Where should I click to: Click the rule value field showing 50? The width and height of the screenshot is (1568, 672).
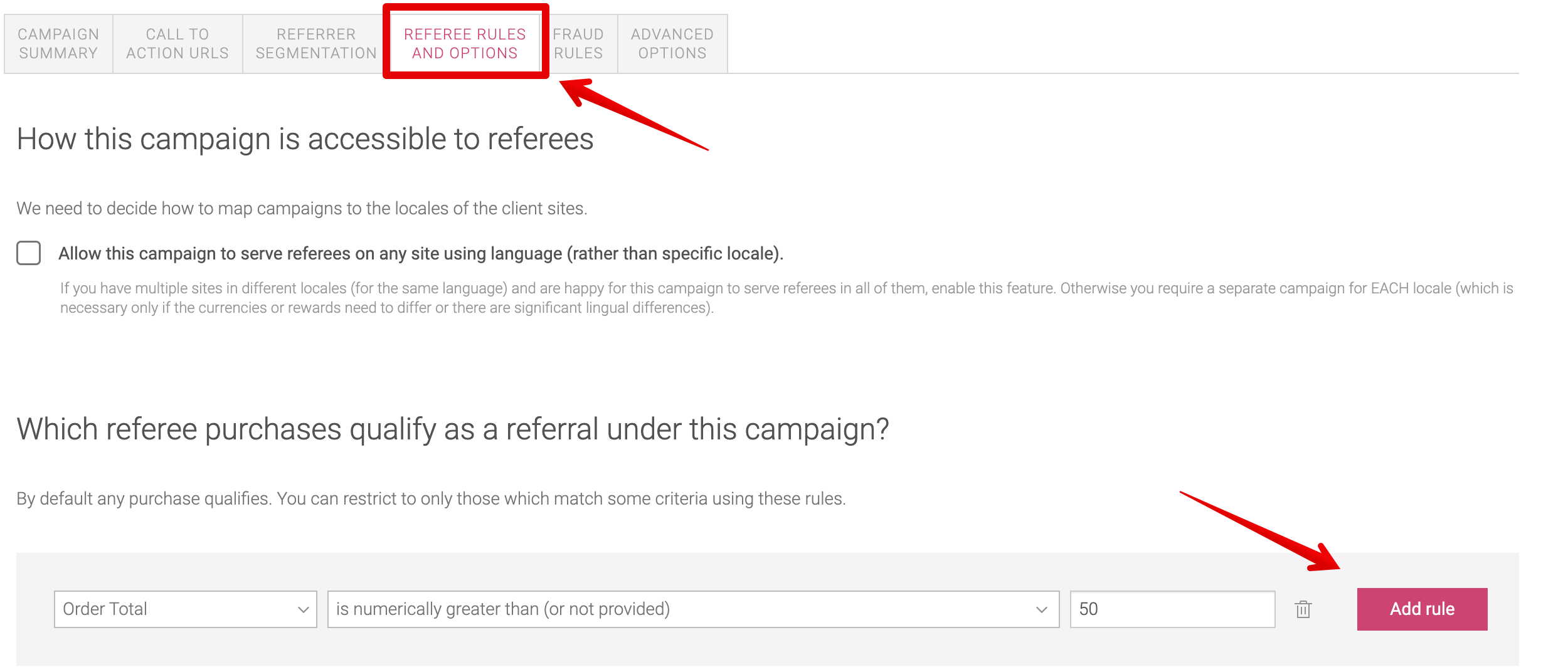1172,609
